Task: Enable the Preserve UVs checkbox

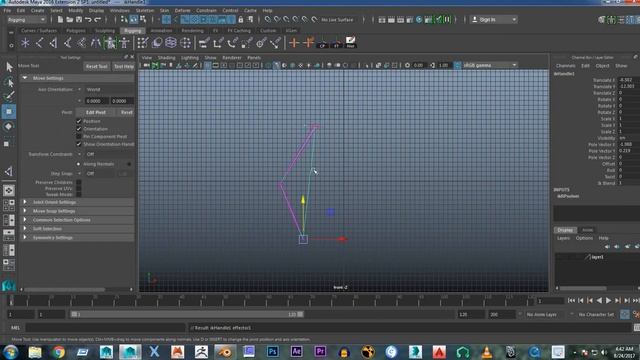Action: pyautogui.click(x=79, y=189)
